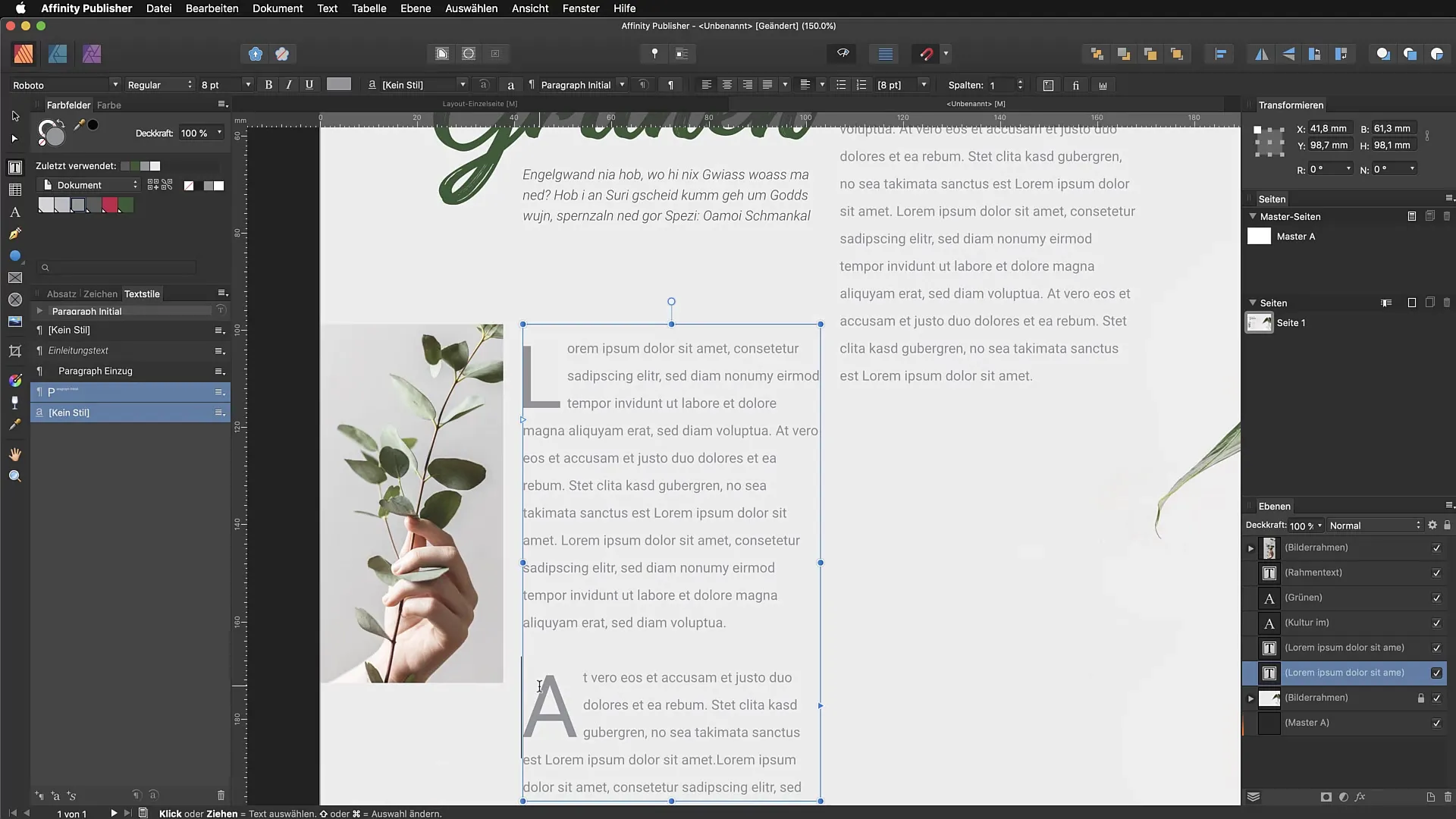Expand the top Bilderrahmen layer
This screenshot has width=1456, height=819.
(1251, 548)
